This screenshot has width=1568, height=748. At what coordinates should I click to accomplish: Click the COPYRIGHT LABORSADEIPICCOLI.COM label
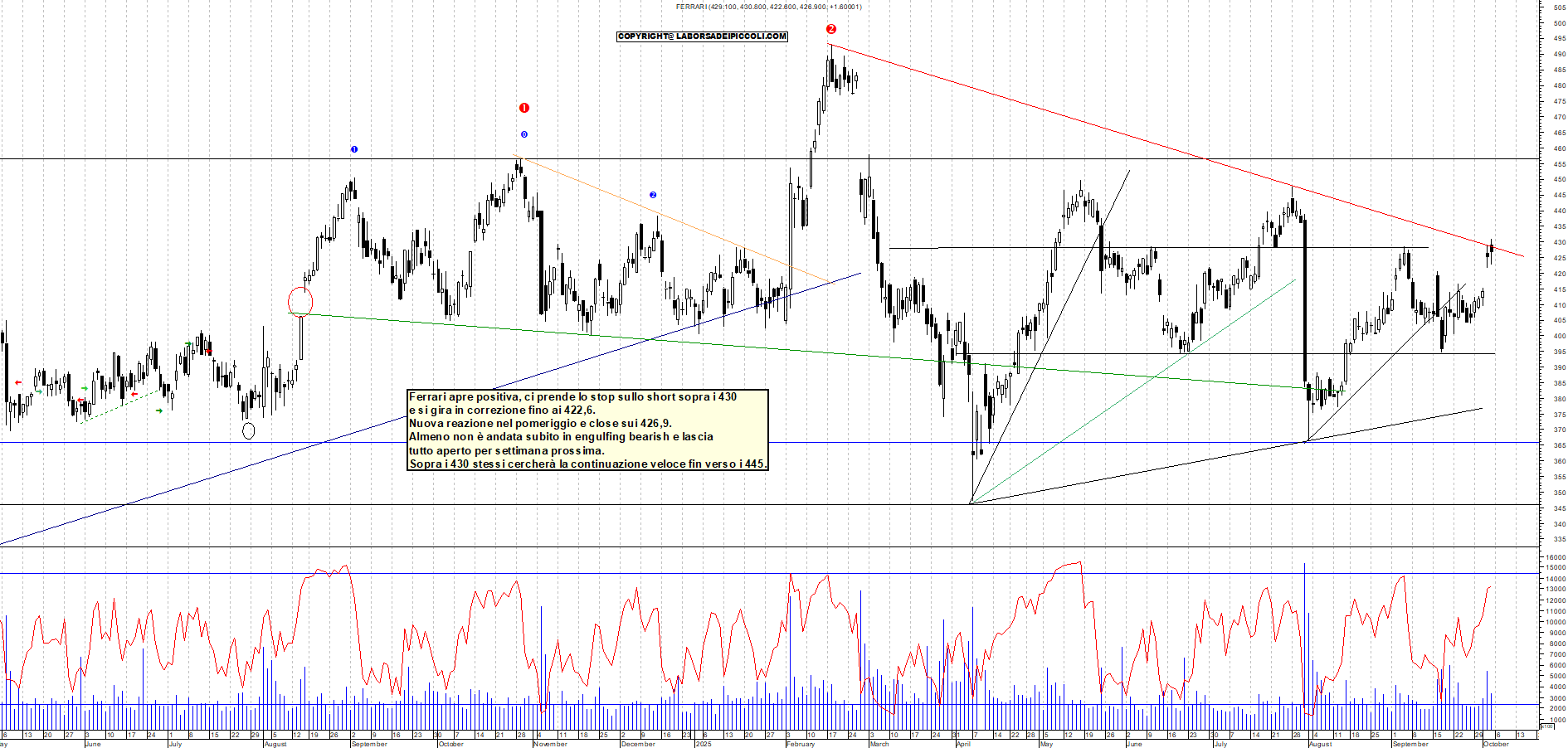click(x=702, y=36)
